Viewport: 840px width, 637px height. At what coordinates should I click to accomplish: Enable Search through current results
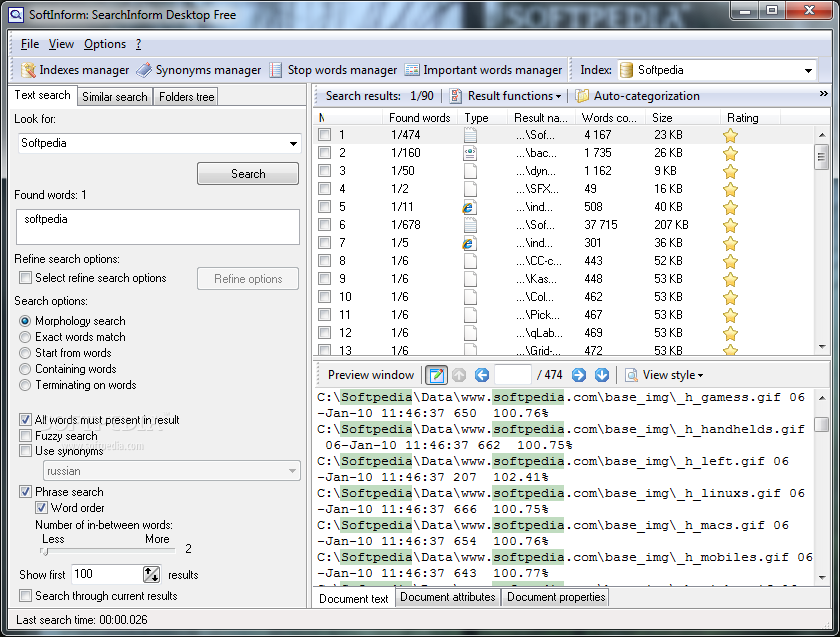(x=25, y=595)
